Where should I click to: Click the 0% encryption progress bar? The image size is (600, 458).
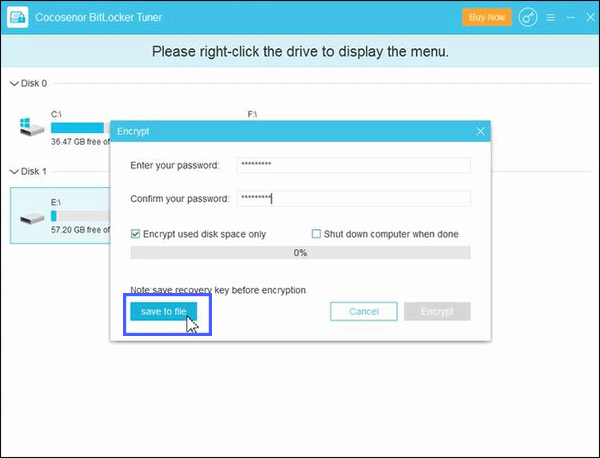point(300,253)
